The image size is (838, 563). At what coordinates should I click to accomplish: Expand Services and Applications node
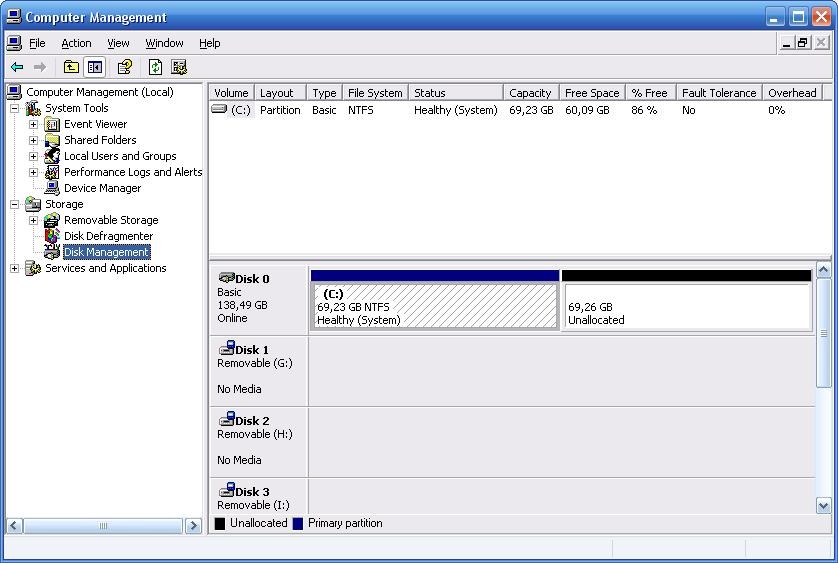point(14,268)
